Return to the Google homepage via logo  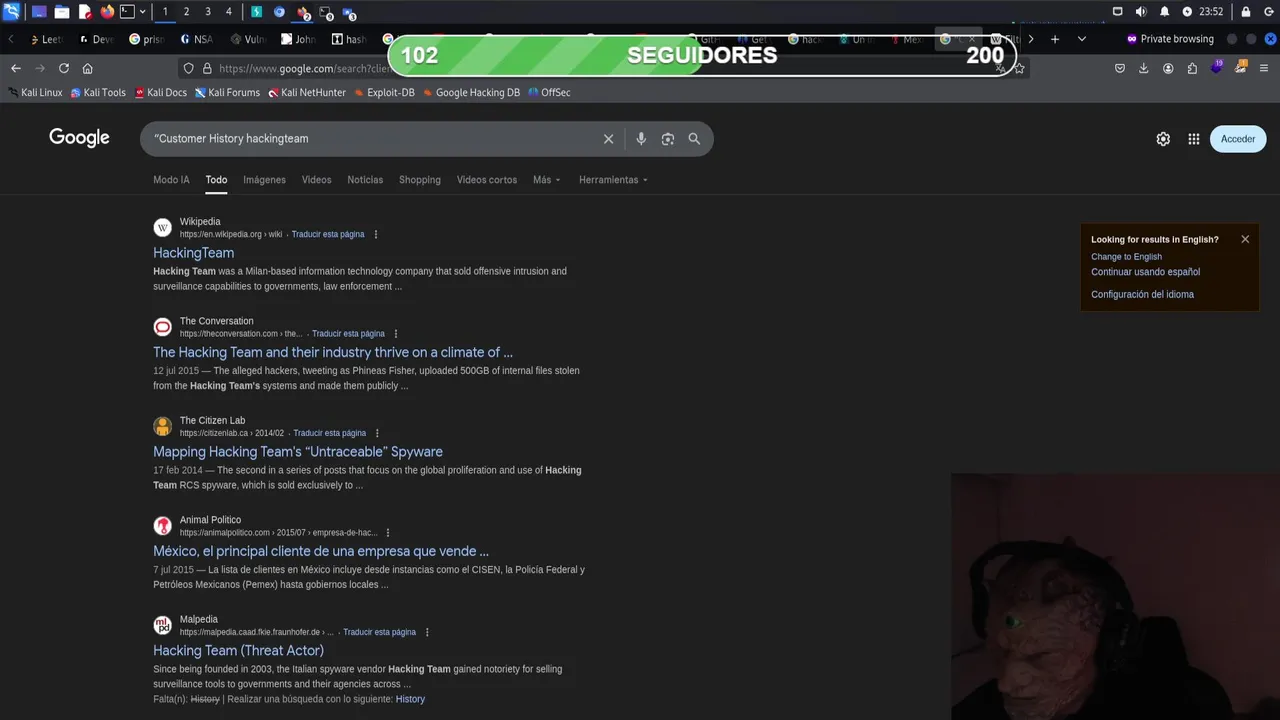(79, 138)
